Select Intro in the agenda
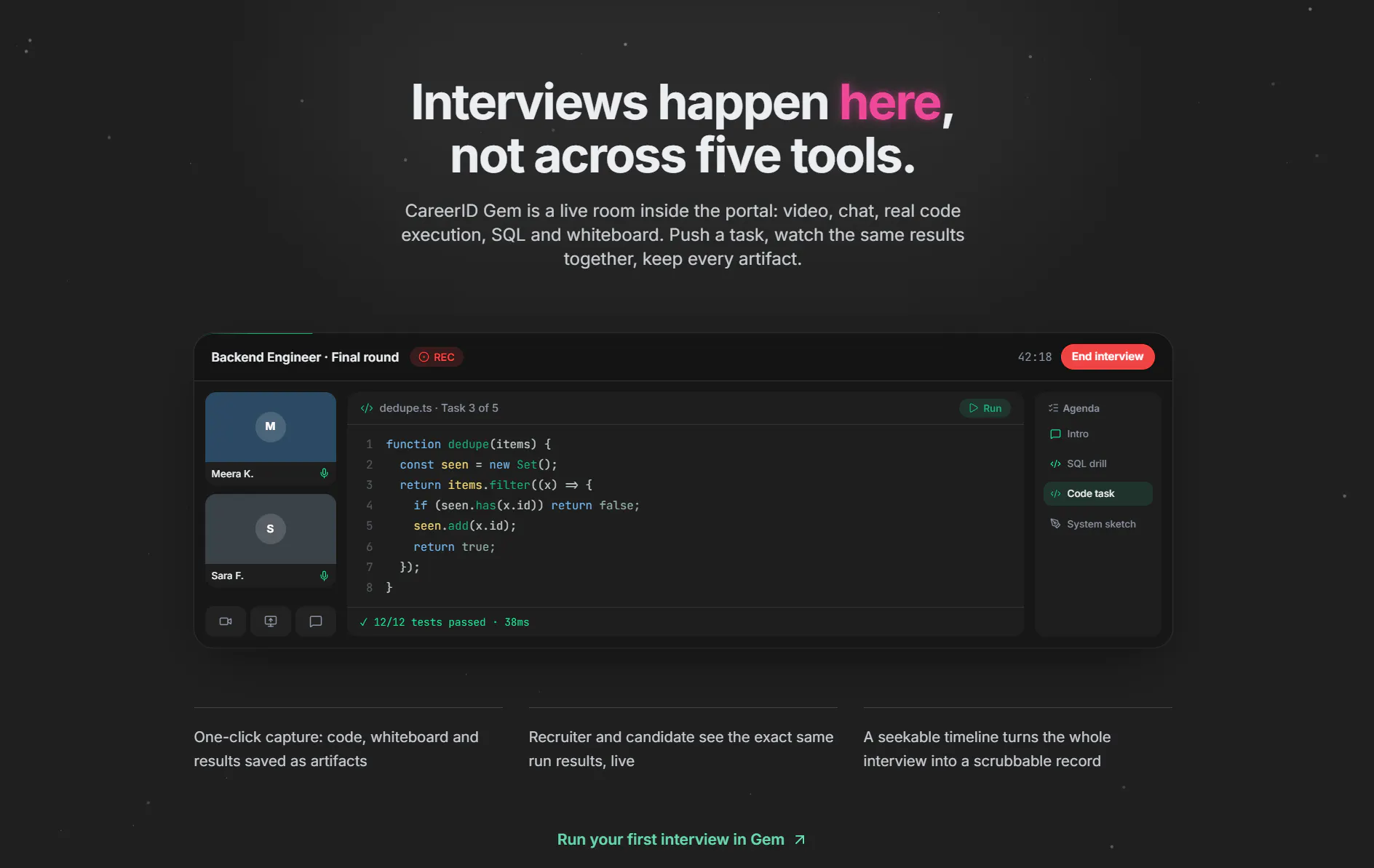 pyautogui.click(x=1097, y=434)
